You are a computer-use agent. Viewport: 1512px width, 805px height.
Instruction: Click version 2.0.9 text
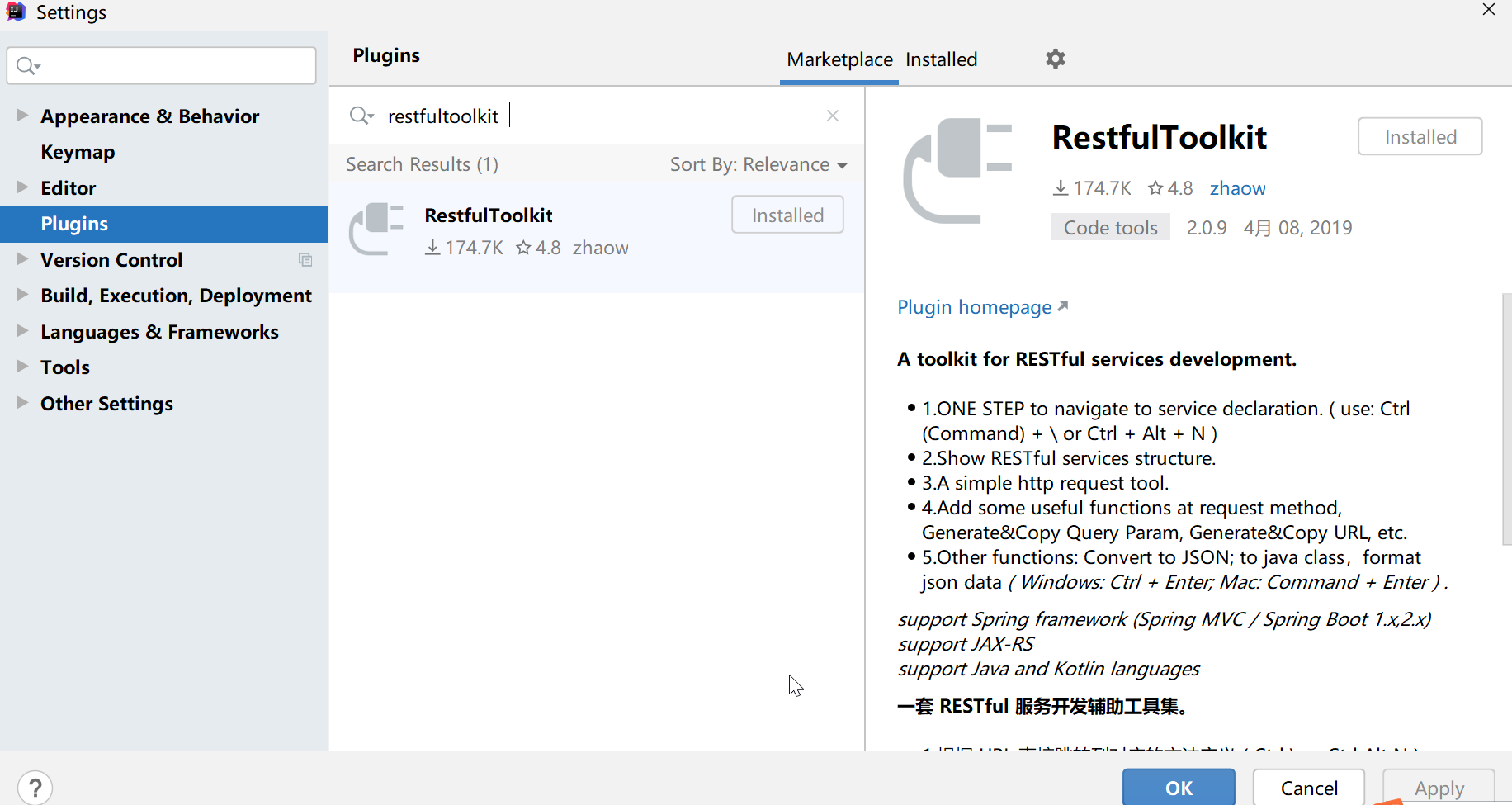pos(1207,227)
